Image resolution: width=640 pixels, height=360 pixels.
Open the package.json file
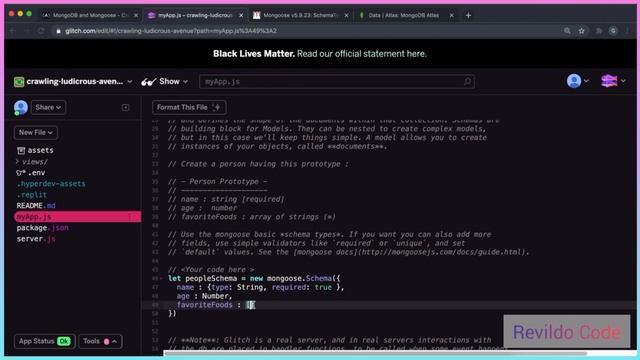pyautogui.click(x=42, y=228)
